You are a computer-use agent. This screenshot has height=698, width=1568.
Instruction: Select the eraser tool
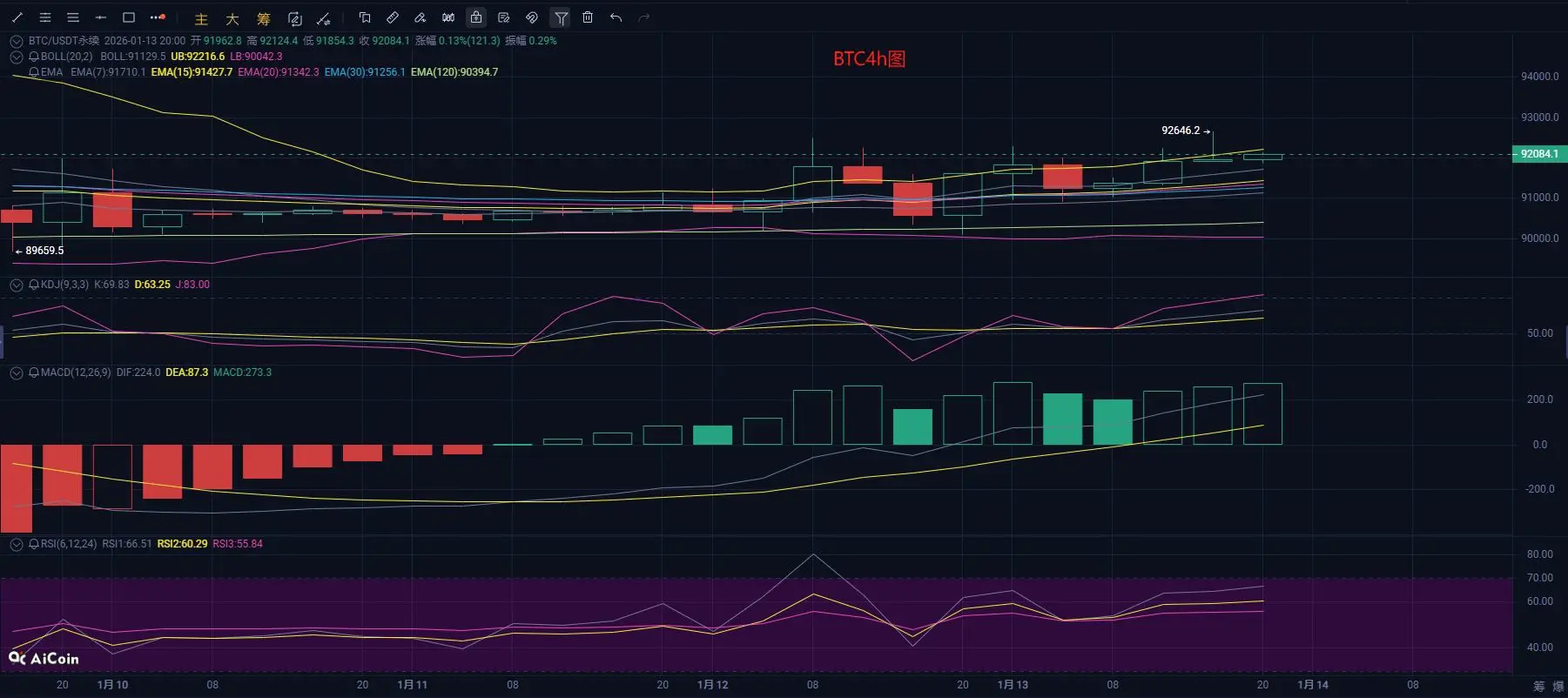[421, 17]
